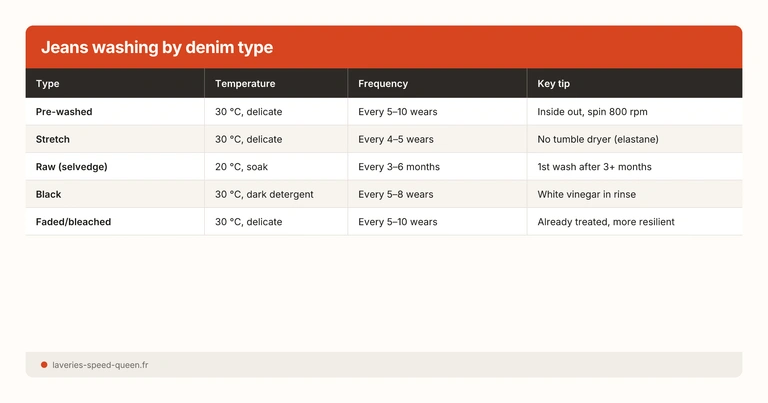Select the 'Every 4–5 wears' cell
This screenshot has width=768, height=403.
pyautogui.click(x=395, y=139)
